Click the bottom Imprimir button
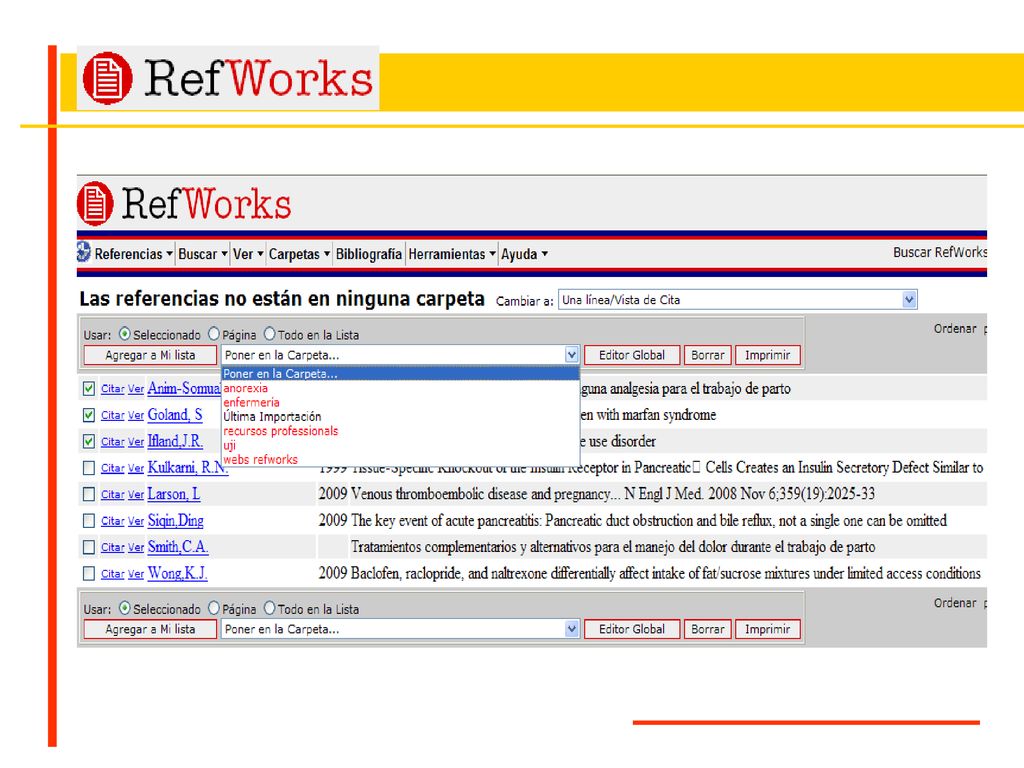The width and height of the screenshot is (1024, 768). tap(767, 630)
